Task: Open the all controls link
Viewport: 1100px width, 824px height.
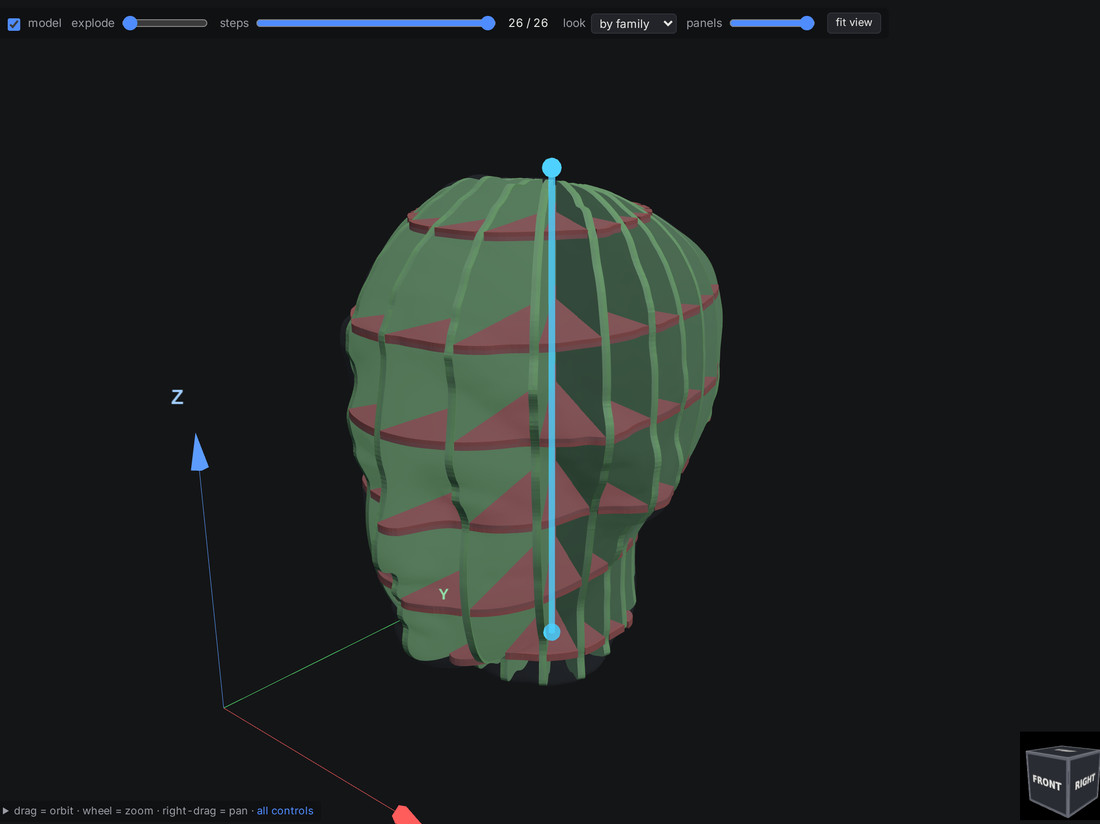Action: (x=285, y=811)
